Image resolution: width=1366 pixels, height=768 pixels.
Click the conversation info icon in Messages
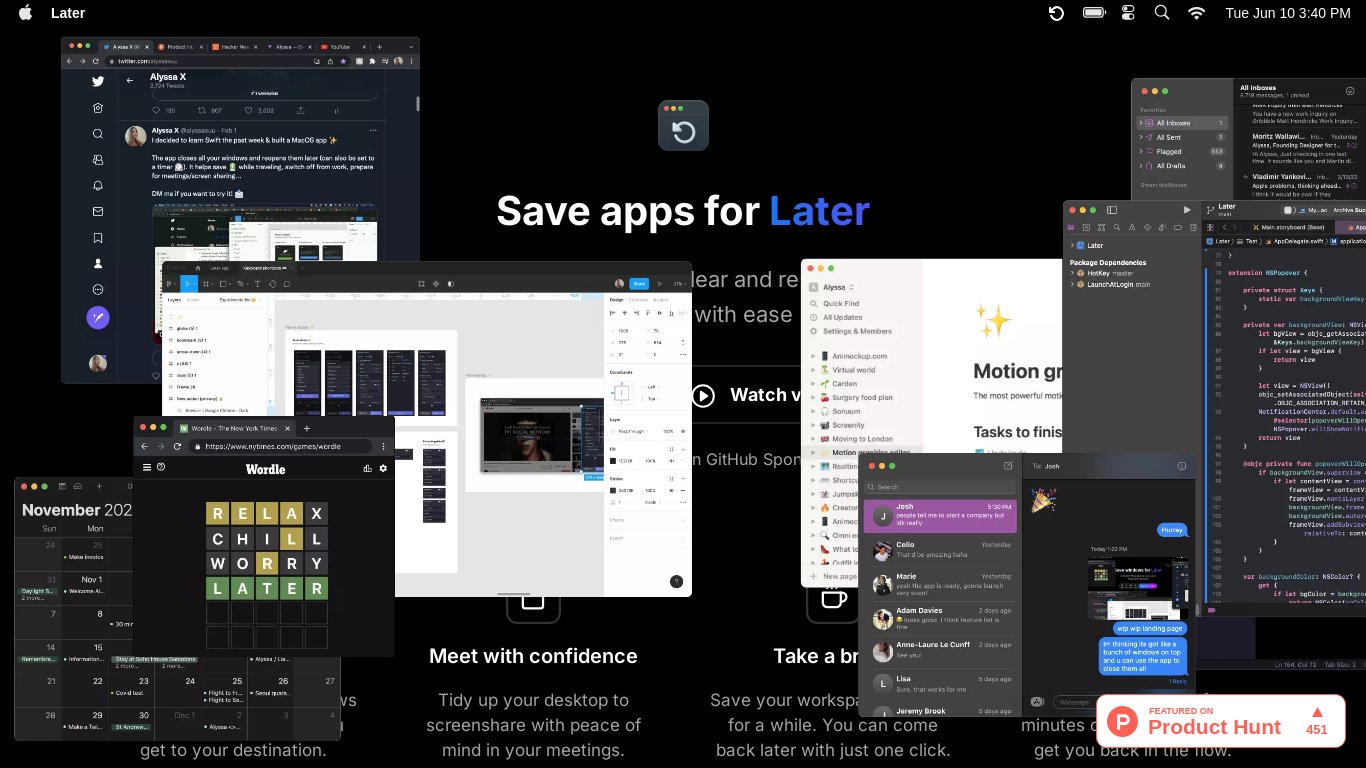[x=1182, y=466]
